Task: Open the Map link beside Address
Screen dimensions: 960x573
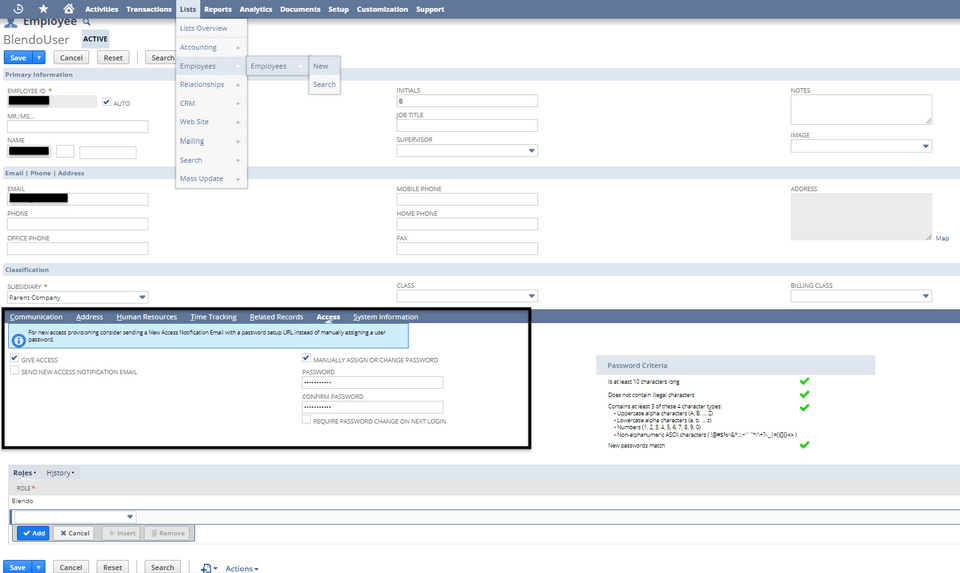Action: [942, 238]
